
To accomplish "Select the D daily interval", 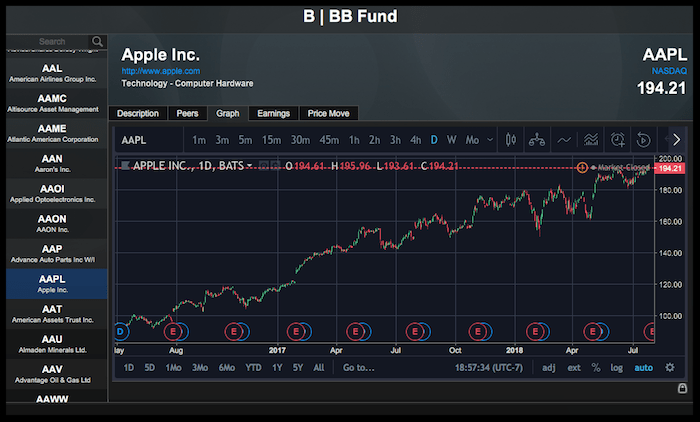I will (434, 140).
